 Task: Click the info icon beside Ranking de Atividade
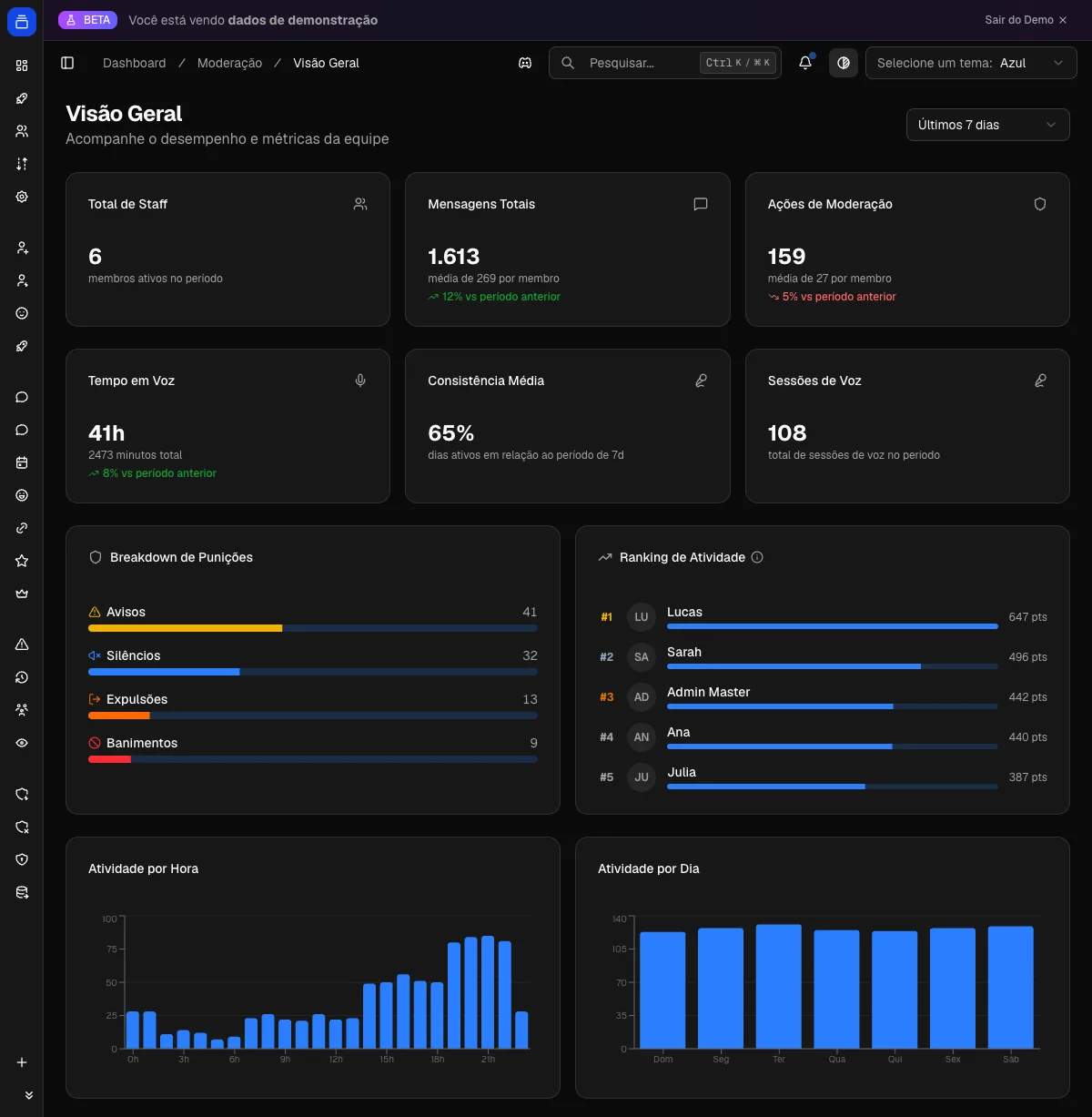click(757, 557)
